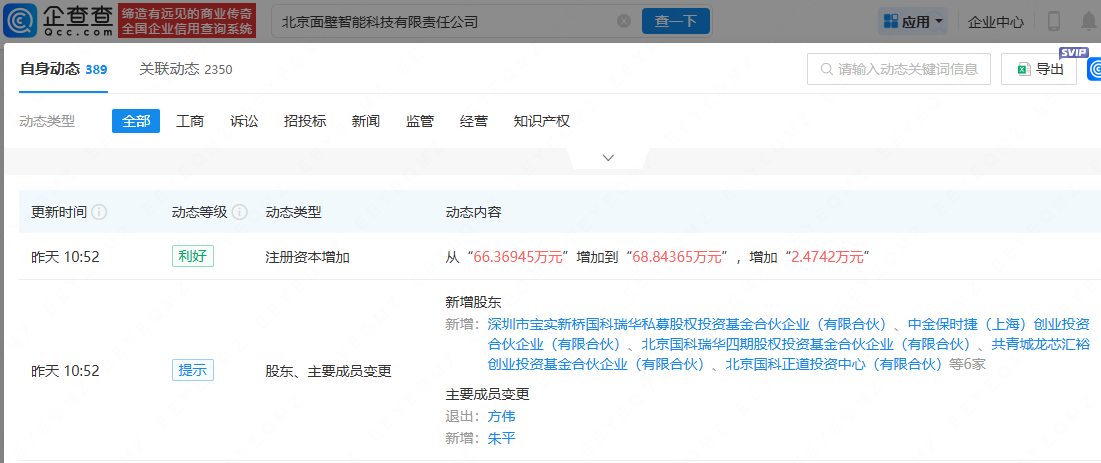Image resolution: width=1101 pixels, height=463 pixels.
Task: Switch to the 关联动态 tab
Action: [185, 69]
